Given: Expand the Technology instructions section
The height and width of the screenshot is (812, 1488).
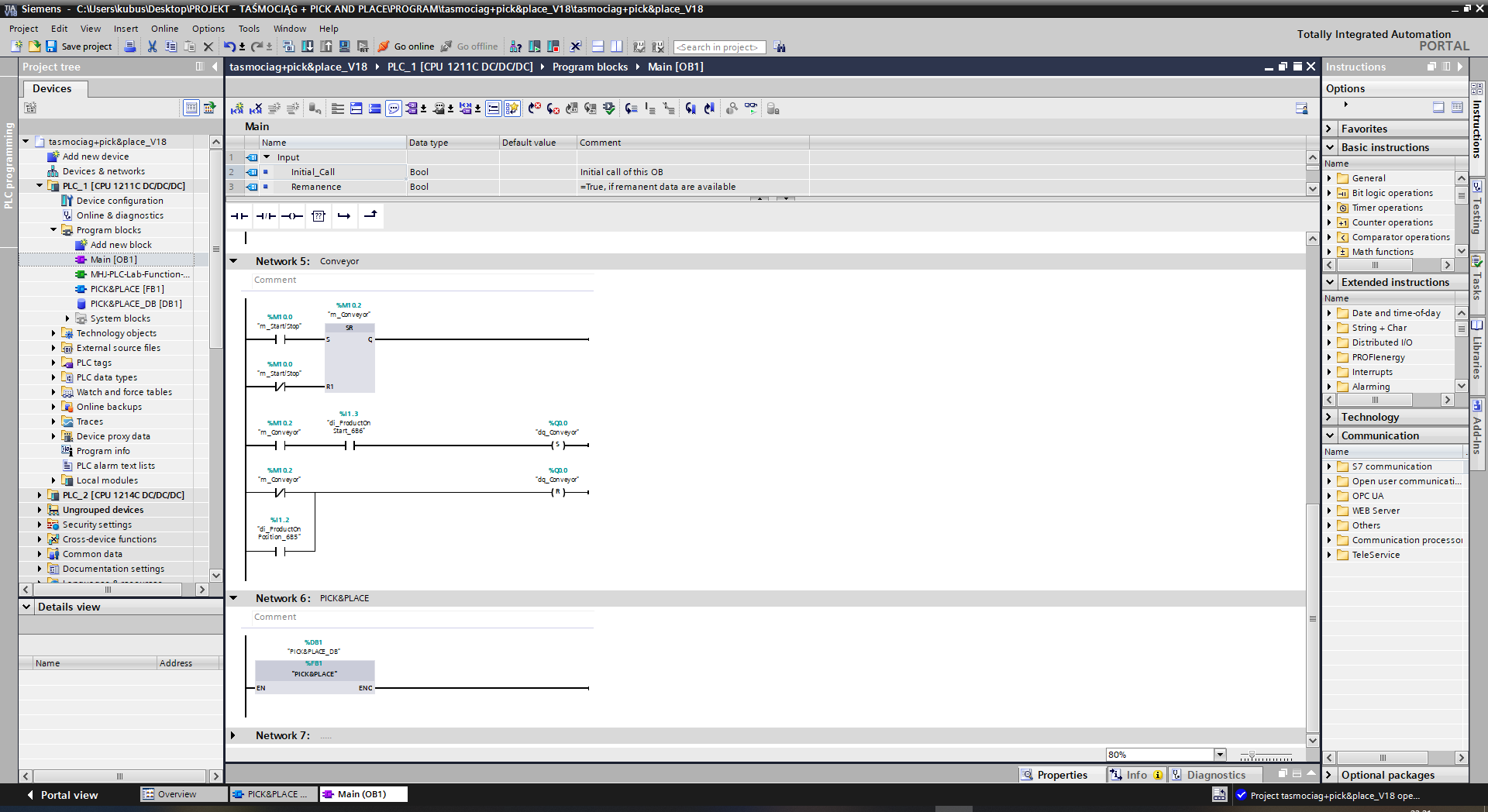Looking at the screenshot, I should tap(1329, 417).
